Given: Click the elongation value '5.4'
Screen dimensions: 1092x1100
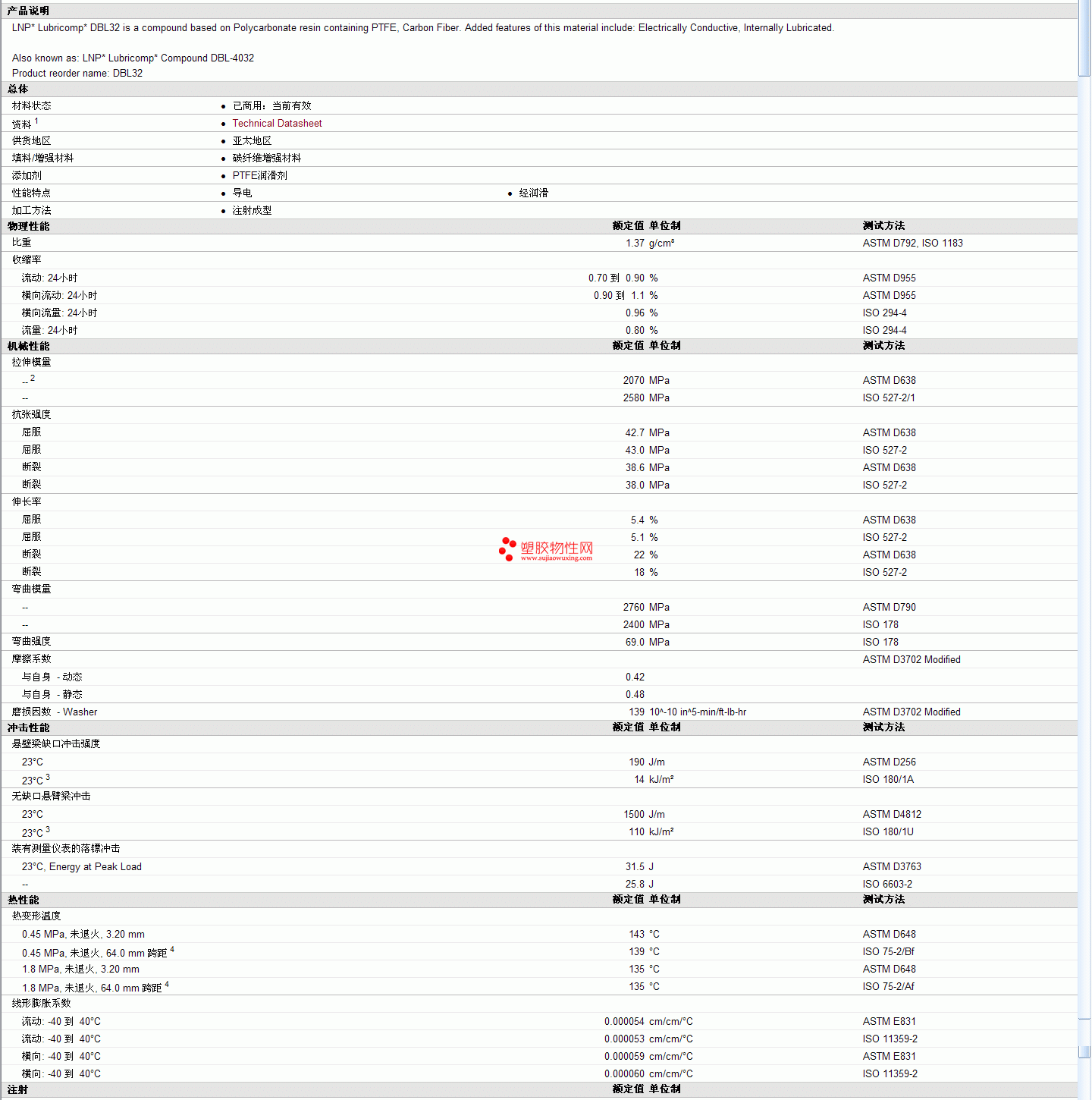Looking at the screenshot, I should (637, 520).
